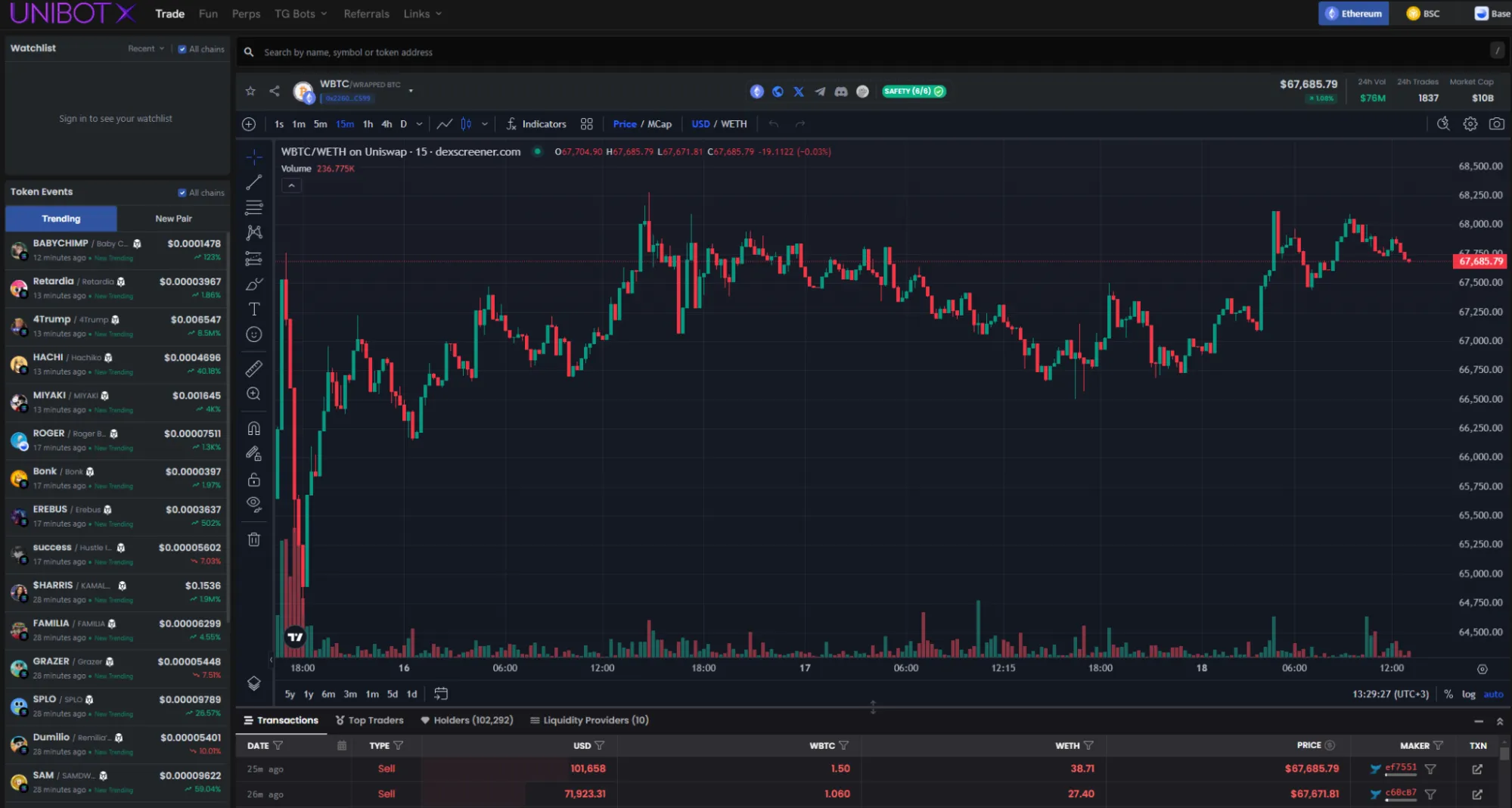
Task: Take a chart snapshot with the camera icon
Action: click(x=1497, y=123)
